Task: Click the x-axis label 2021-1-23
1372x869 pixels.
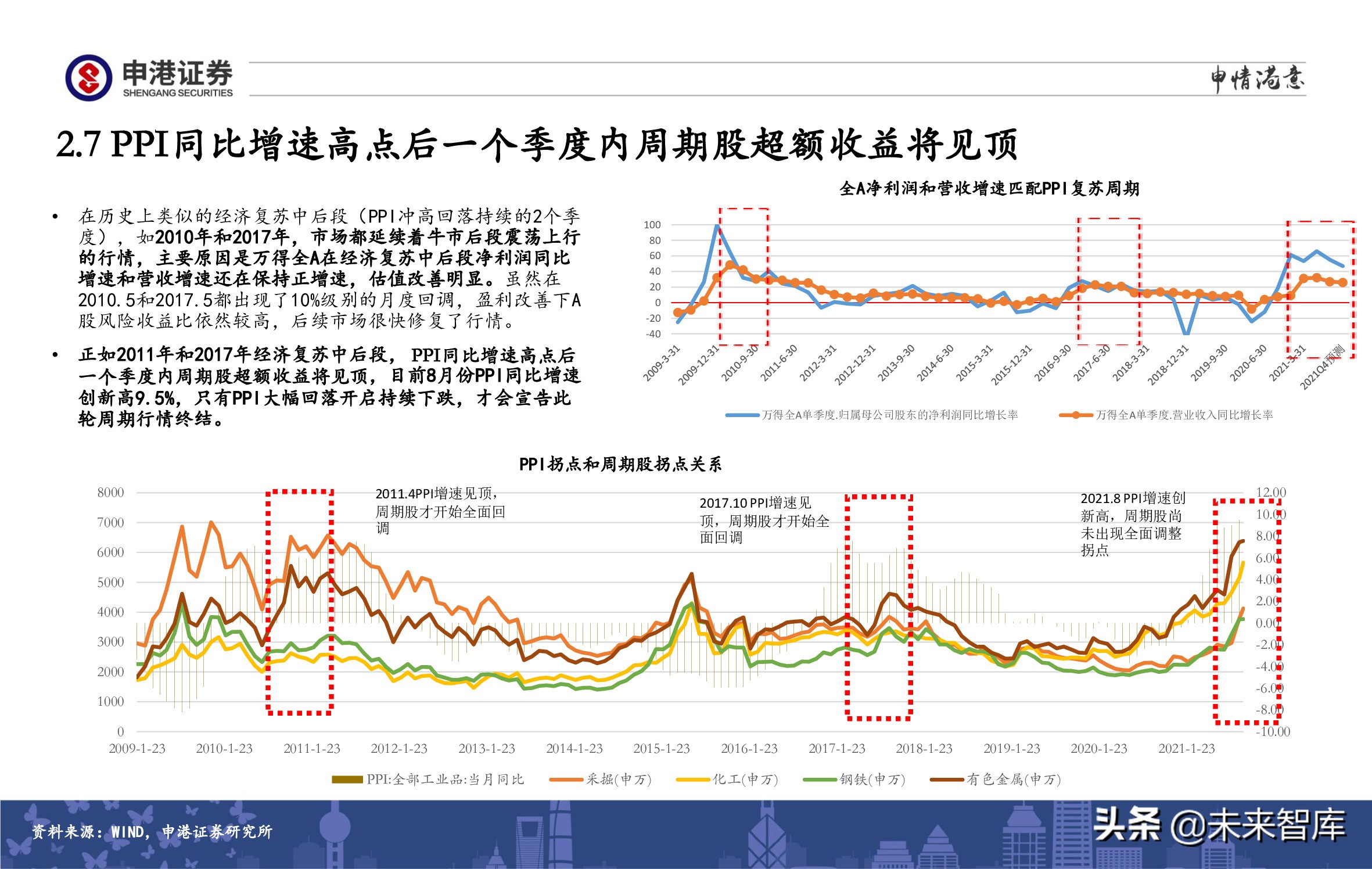Action: [x=1187, y=749]
